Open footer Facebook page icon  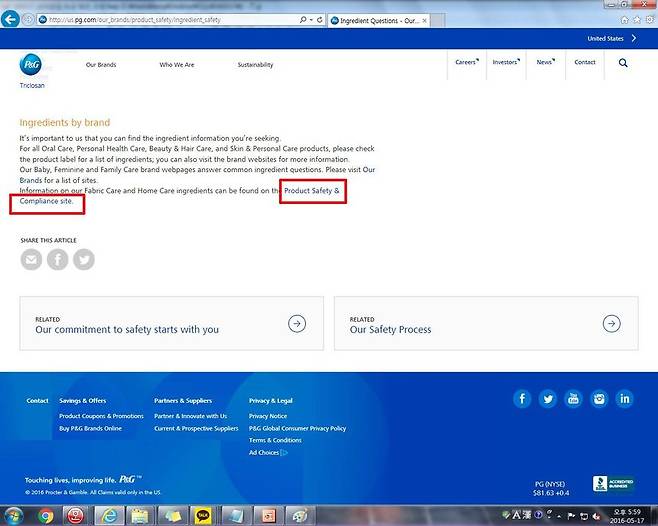point(522,399)
